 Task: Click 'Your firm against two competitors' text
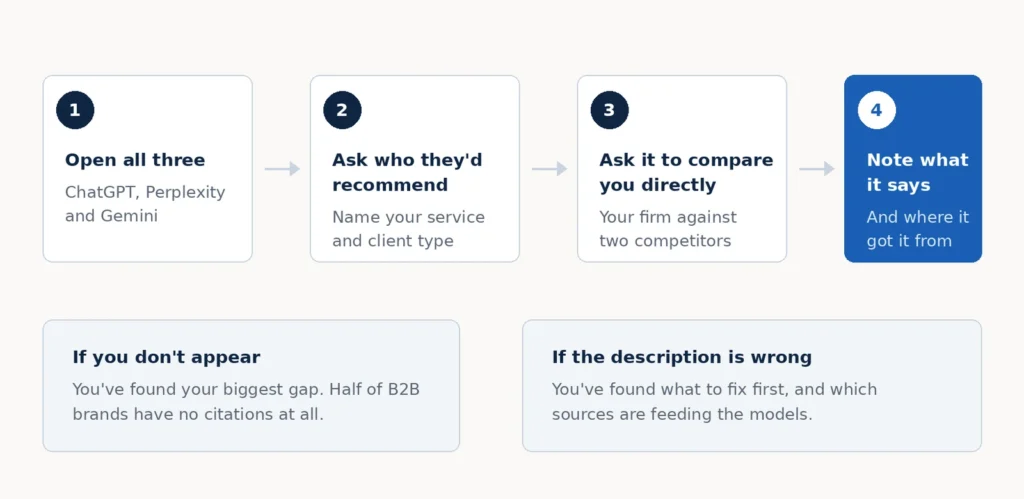(x=667, y=229)
